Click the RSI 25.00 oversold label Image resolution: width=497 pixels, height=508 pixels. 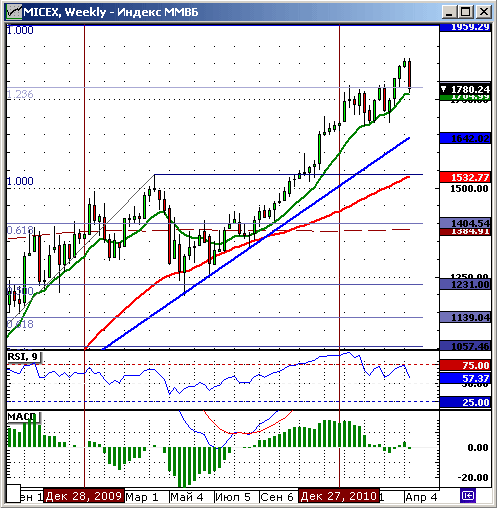point(465,402)
